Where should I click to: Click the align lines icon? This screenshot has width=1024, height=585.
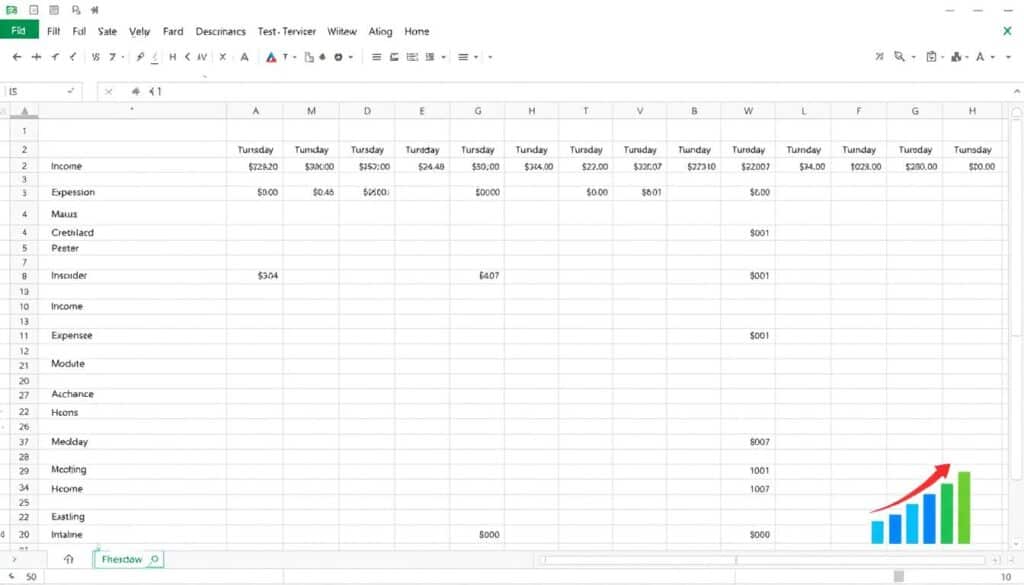click(x=376, y=57)
